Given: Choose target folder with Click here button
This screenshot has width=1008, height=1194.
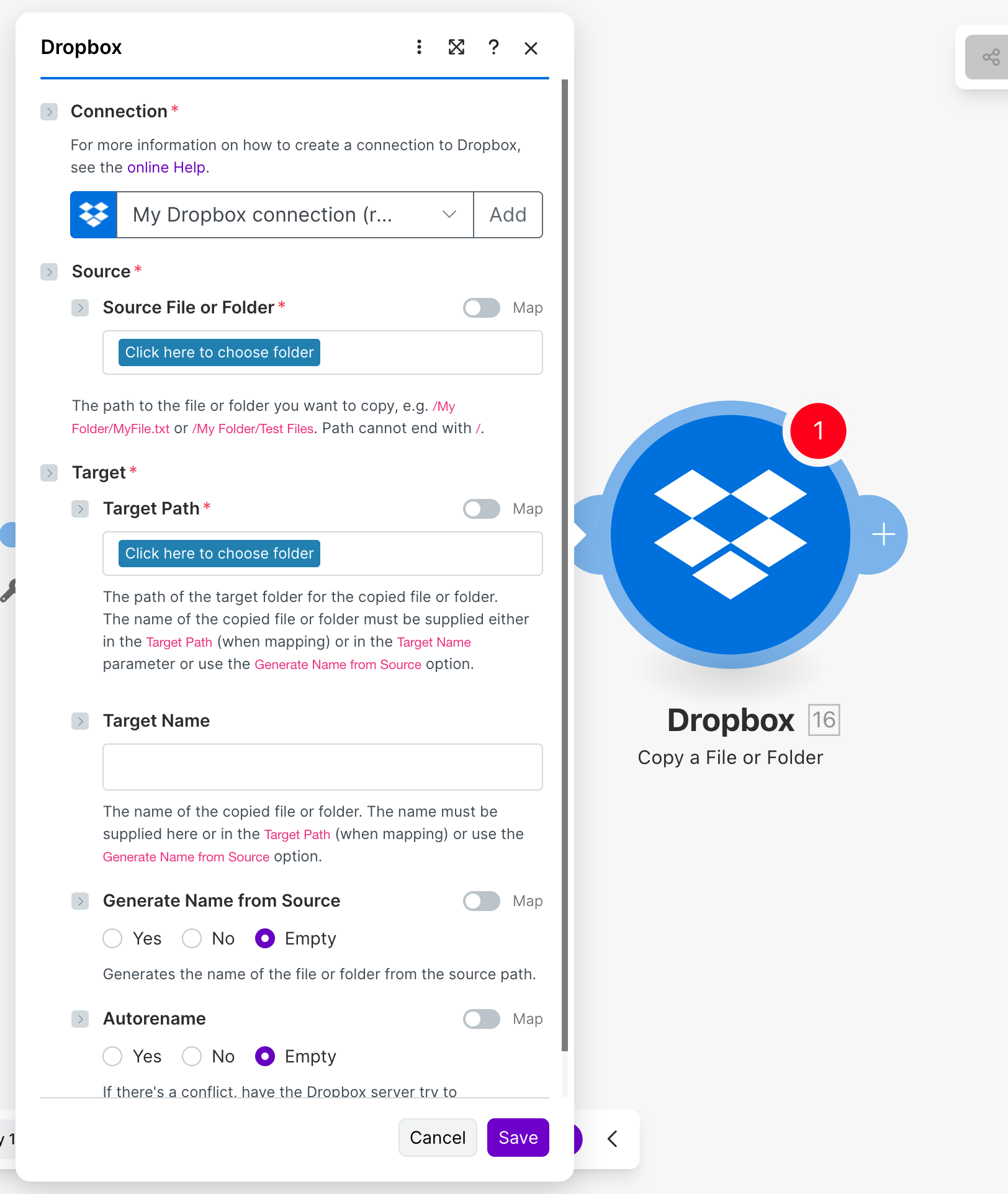Looking at the screenshot, I should tap(220, 554).
